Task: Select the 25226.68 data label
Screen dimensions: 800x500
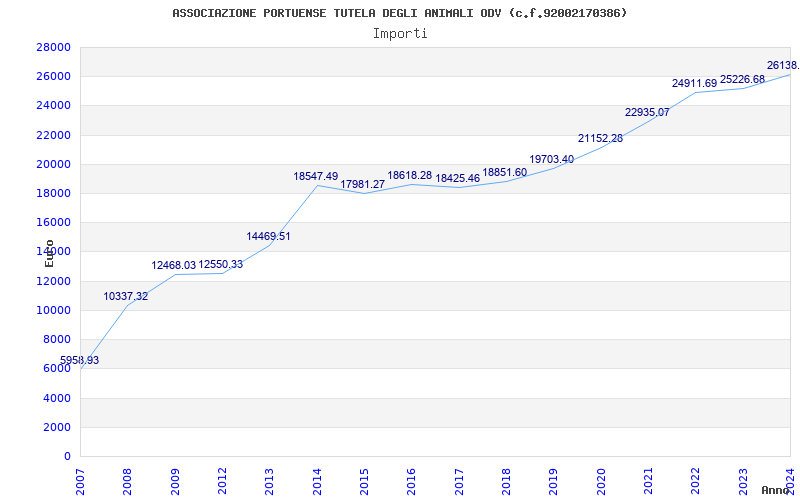Action: click(x=742, y=79)
